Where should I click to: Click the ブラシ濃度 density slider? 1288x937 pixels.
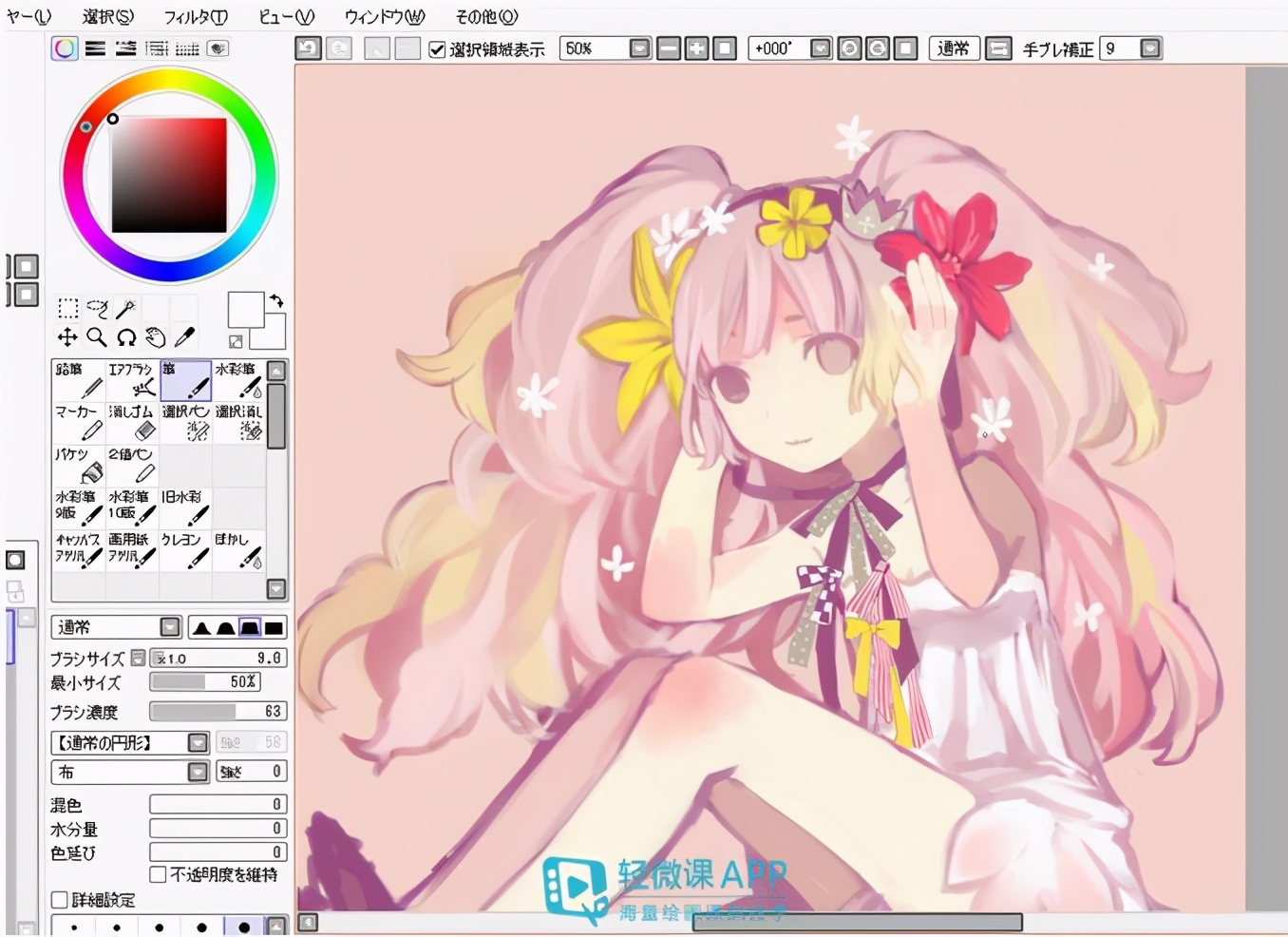[x=218, y=711]
